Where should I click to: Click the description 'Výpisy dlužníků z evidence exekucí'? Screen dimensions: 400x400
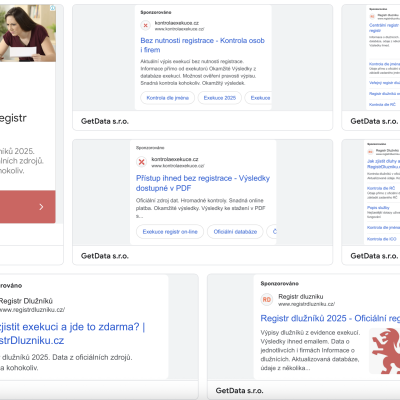(x=310, y=350)
